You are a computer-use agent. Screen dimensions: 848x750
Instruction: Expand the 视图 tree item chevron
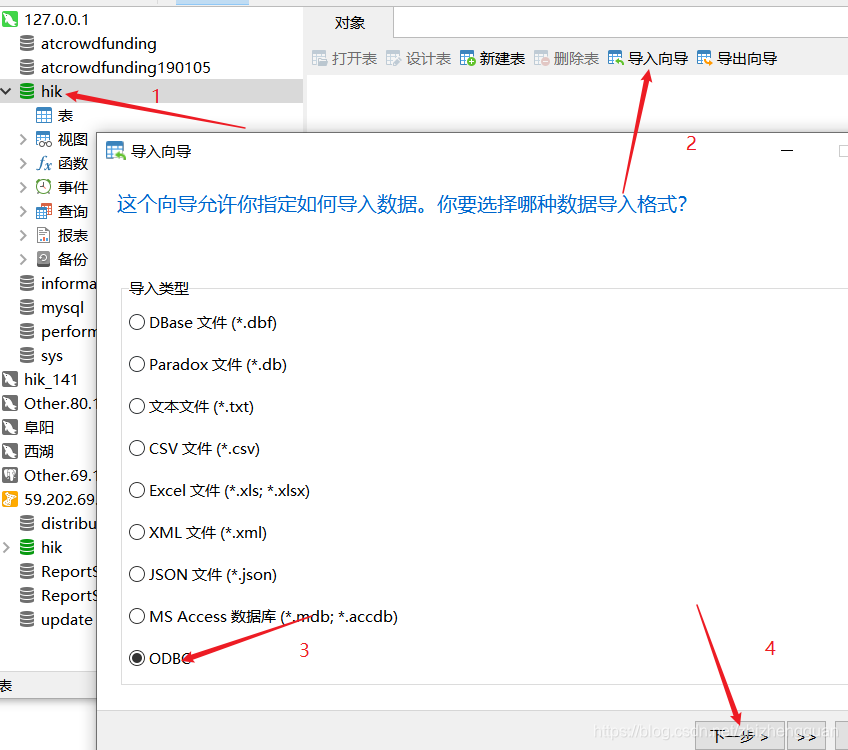22,139
